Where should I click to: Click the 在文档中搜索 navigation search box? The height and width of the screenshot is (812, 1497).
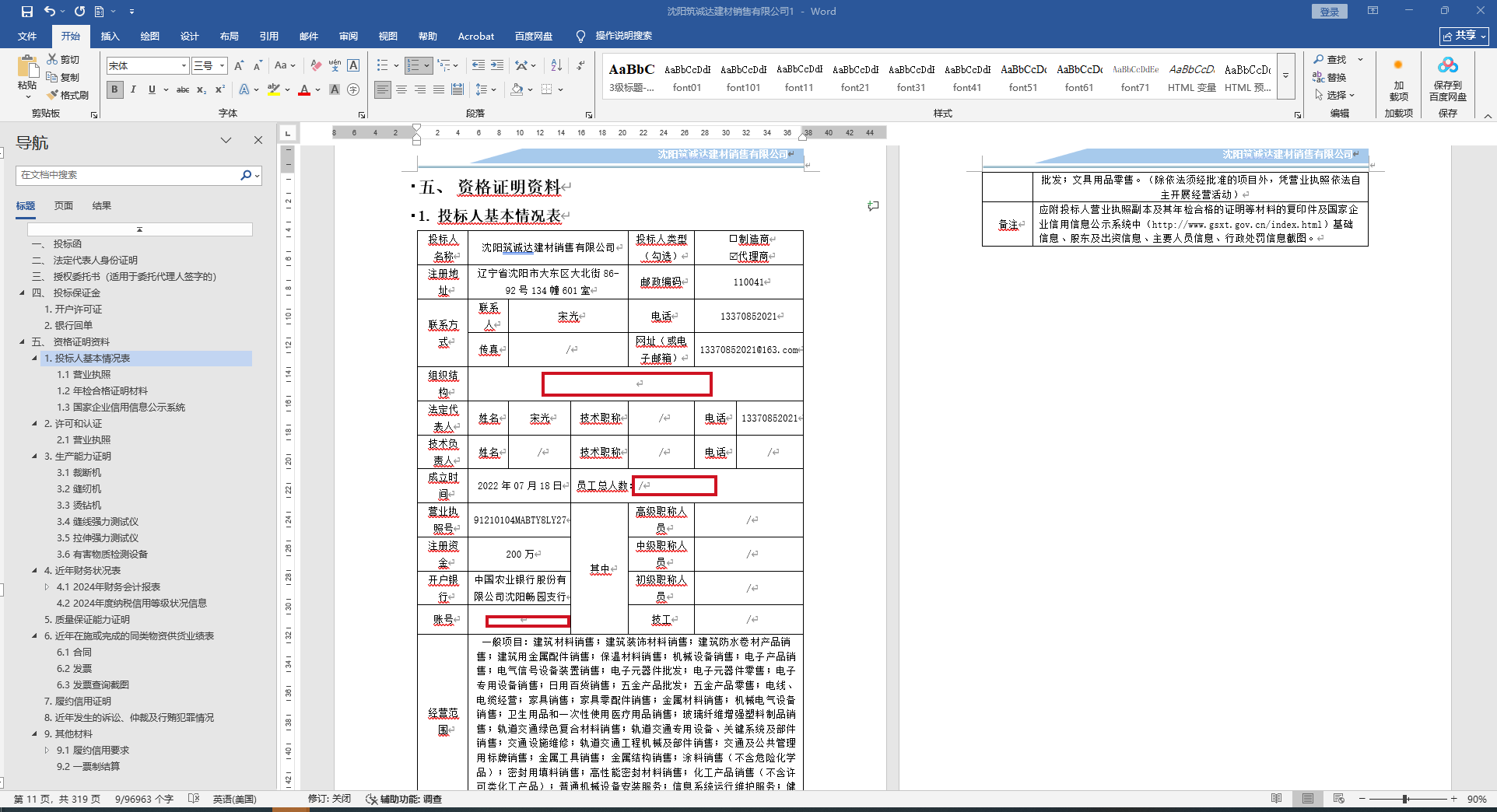[x=128, y=175]
